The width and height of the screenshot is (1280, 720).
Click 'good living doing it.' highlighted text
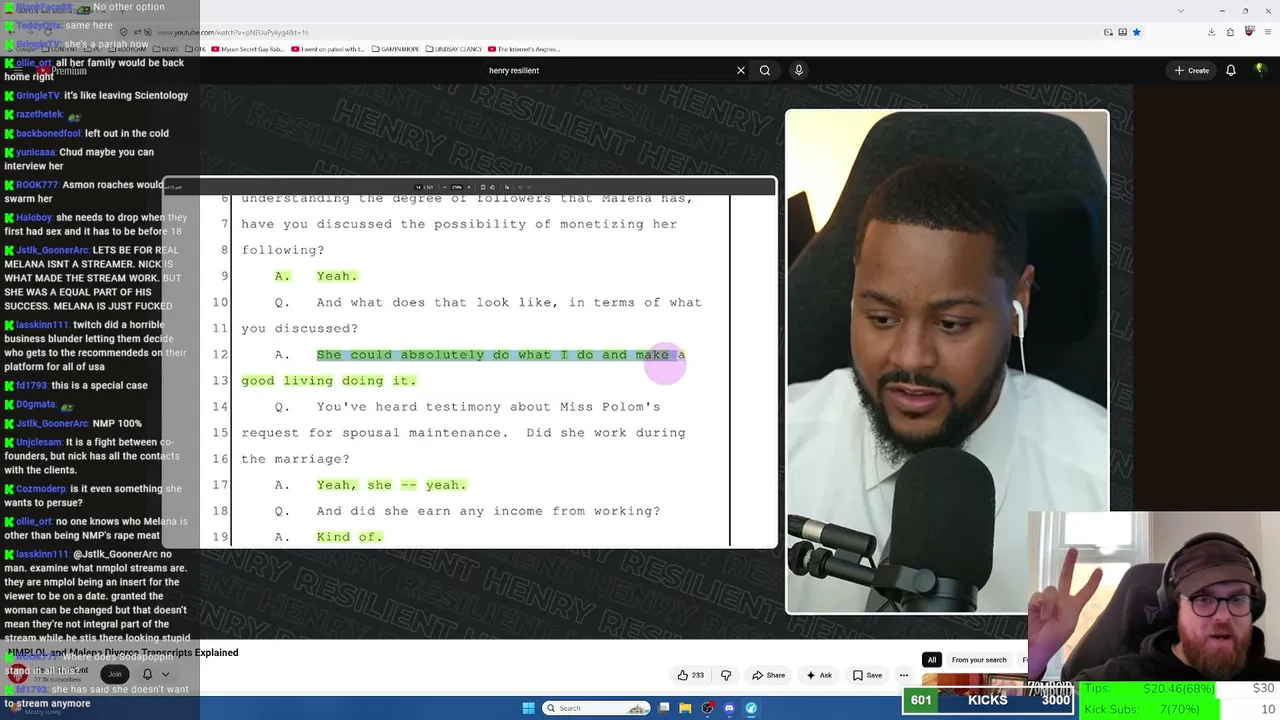329,381
